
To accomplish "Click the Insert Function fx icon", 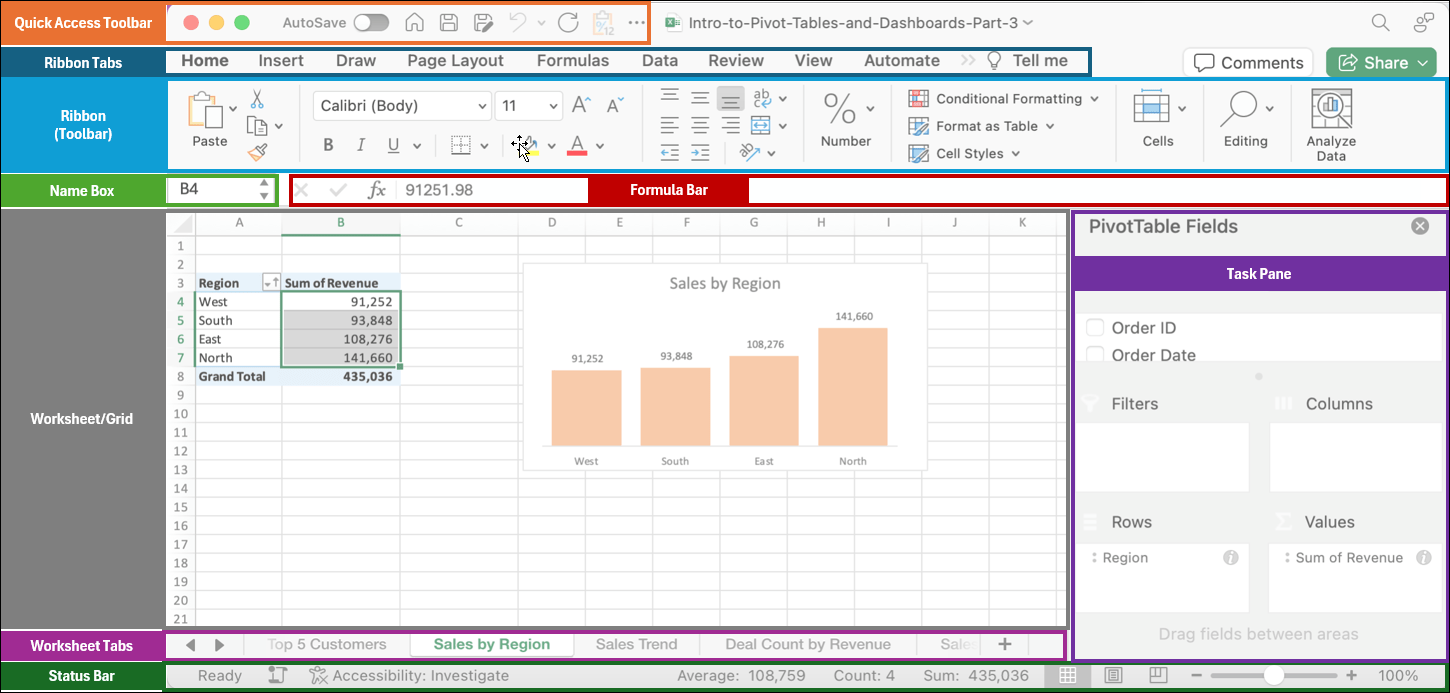I will tap(376, 190).
